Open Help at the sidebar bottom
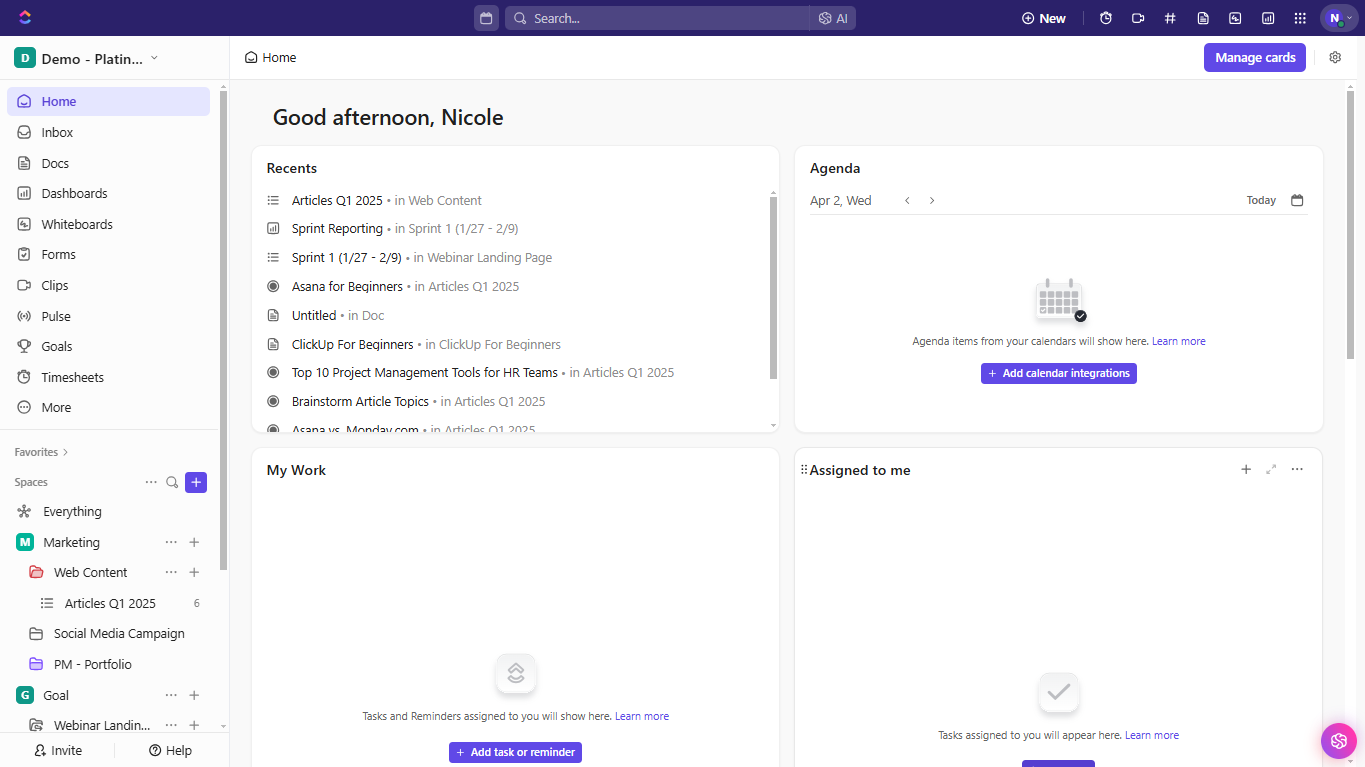Viewport: 1365px width, 767px height. click(x=170, y=750)
